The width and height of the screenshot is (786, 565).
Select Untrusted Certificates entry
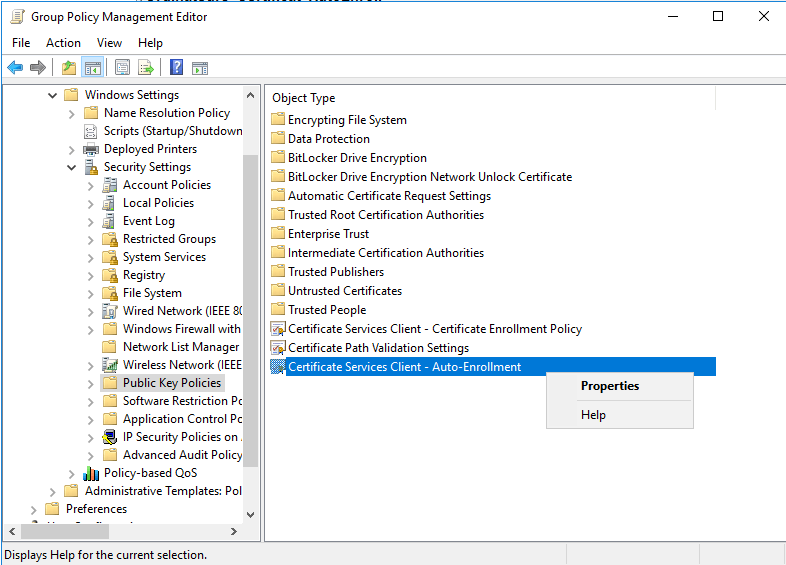(x=345, y=291)
